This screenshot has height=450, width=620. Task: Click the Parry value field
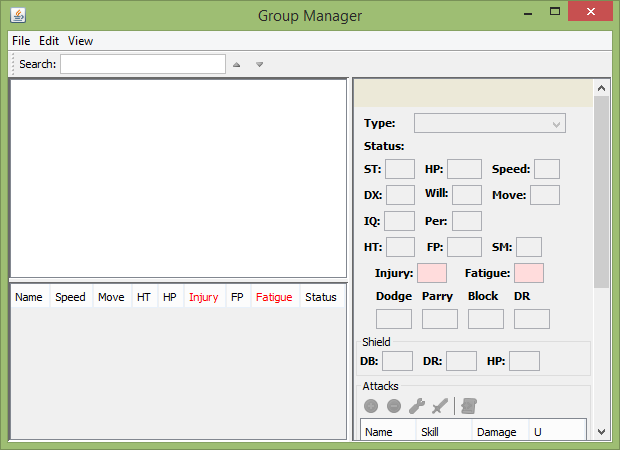tap(440, 319)
